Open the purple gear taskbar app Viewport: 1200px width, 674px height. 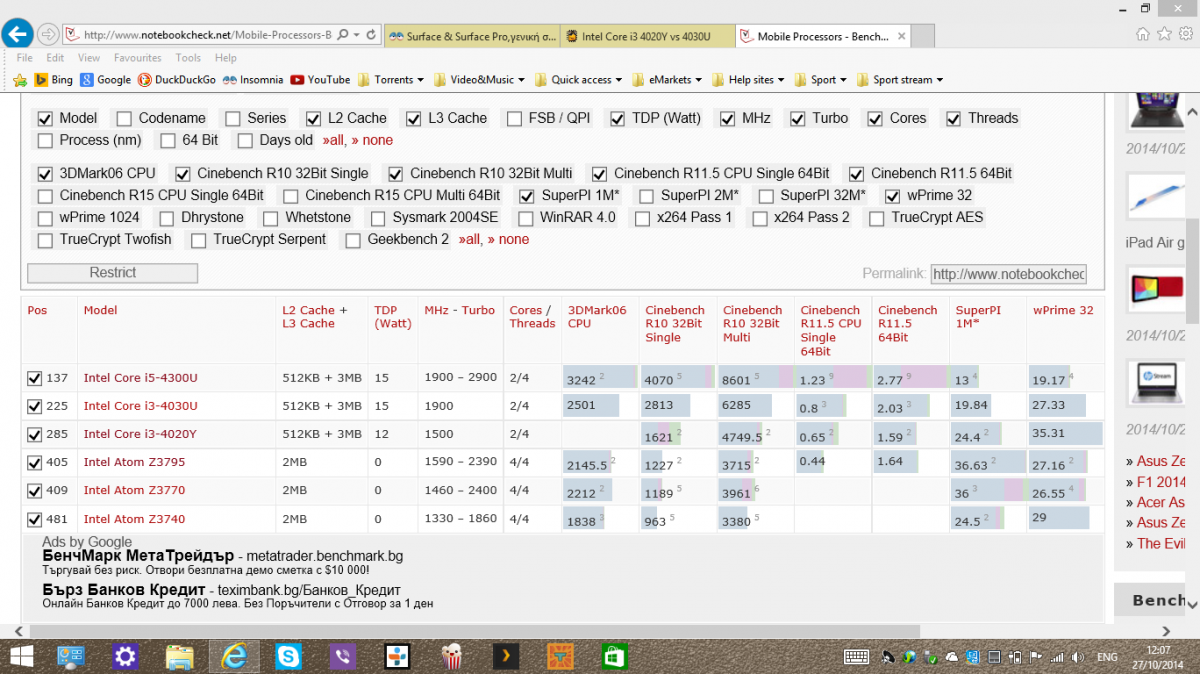point(125,657)
